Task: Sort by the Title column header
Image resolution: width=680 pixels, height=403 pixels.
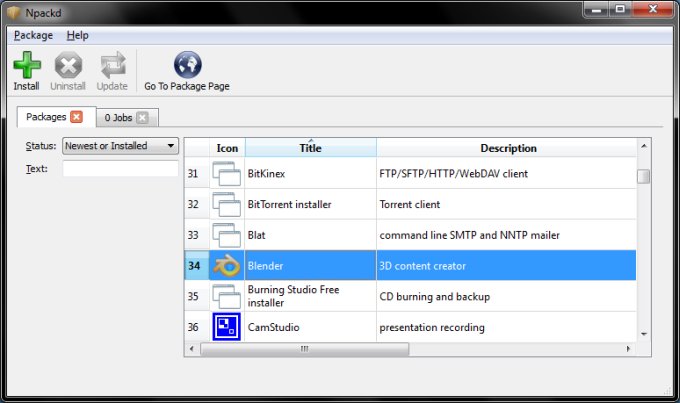Action: click(310, 148)
